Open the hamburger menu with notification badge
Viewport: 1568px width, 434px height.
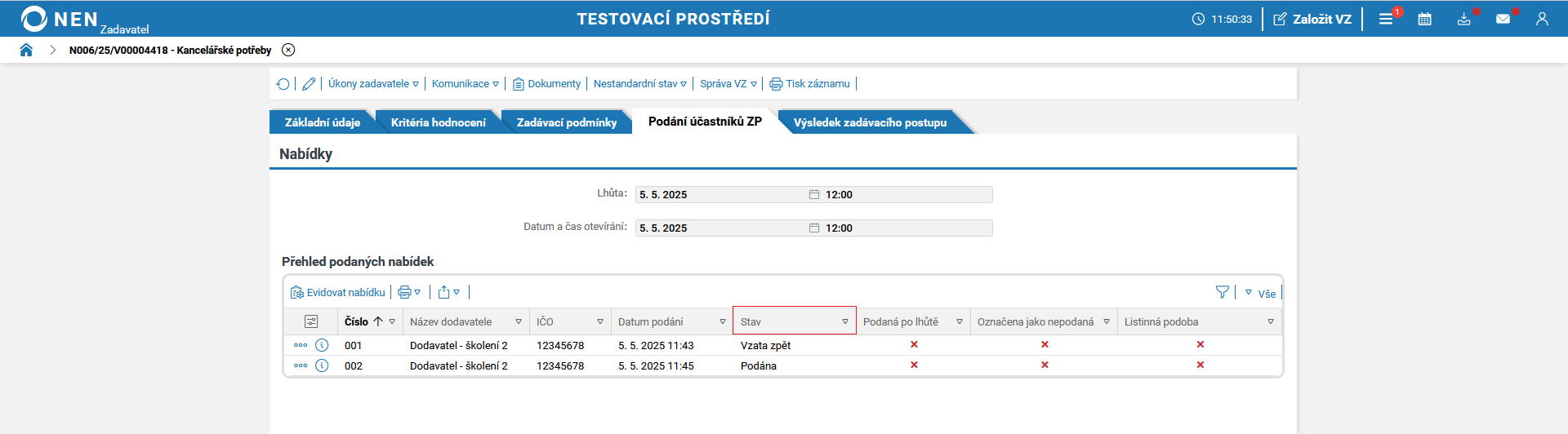pos(1386,19)
